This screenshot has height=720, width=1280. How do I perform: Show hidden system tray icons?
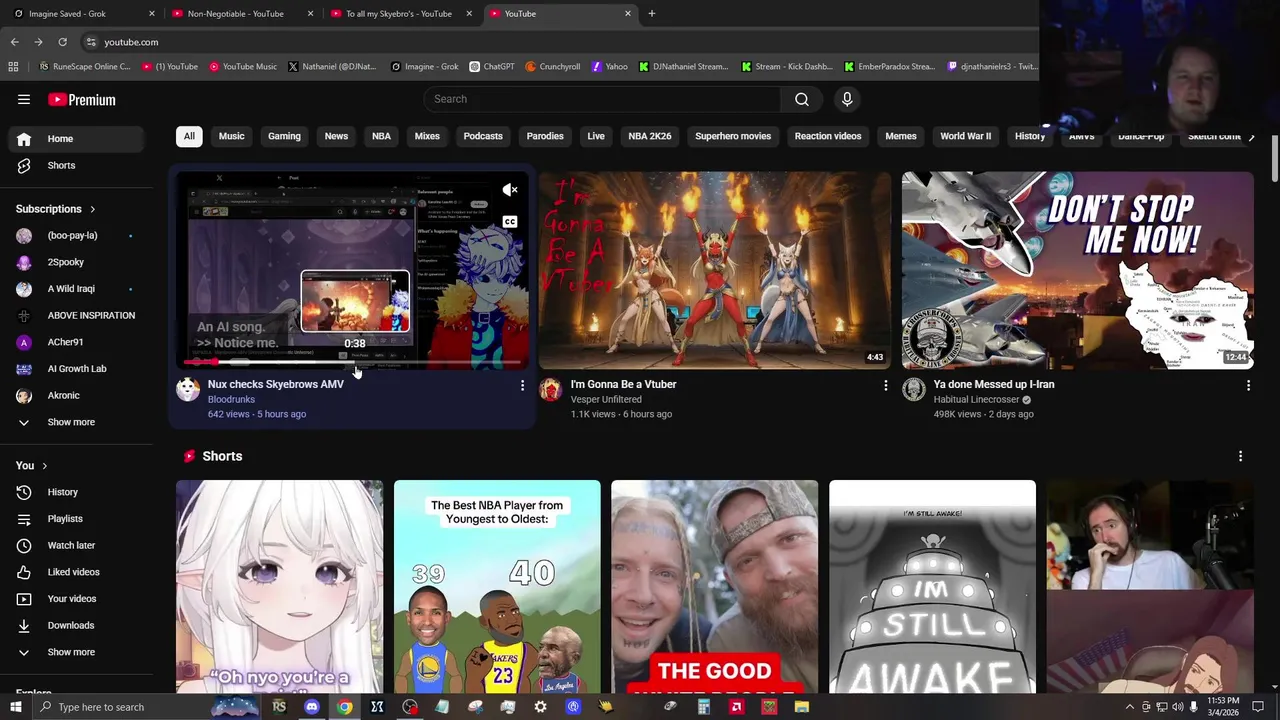tap(1130, 707)
